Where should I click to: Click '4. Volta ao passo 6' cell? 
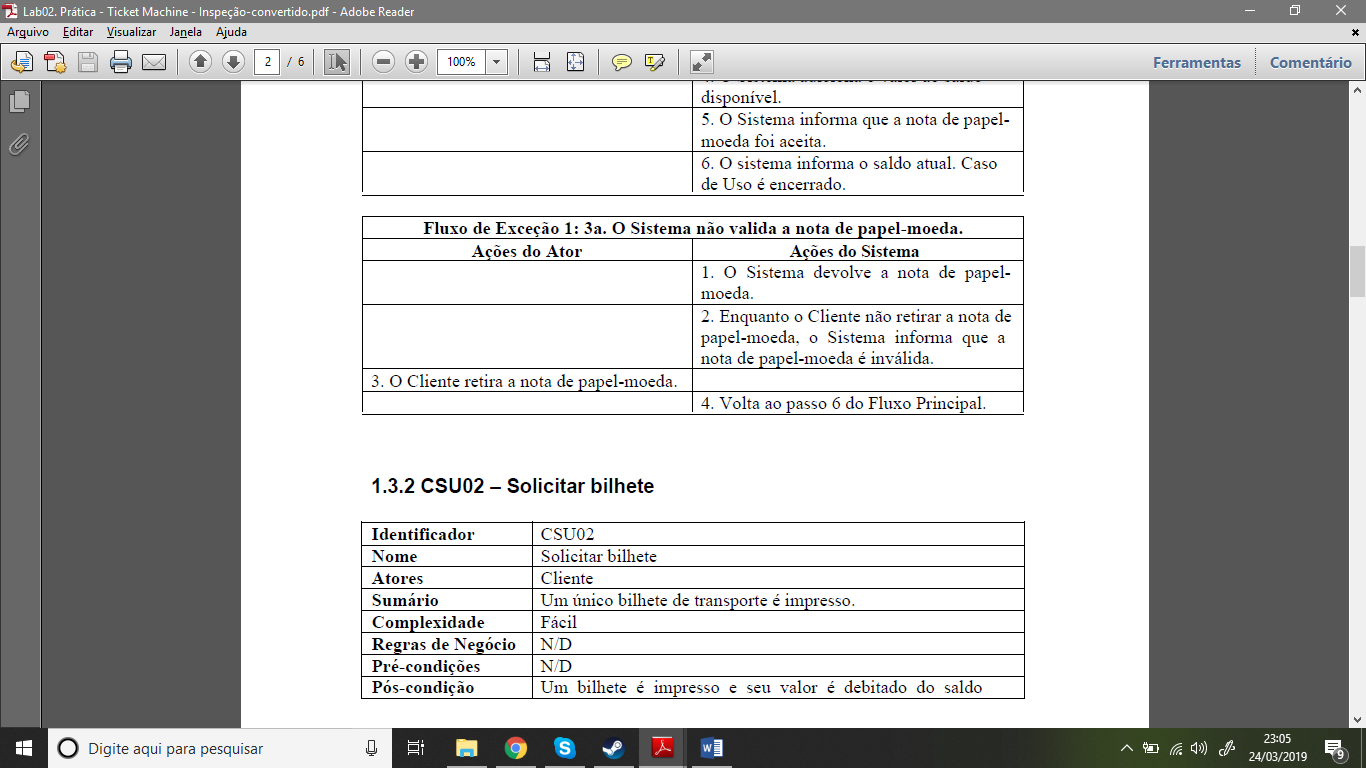pyautogui.click(x=858, y=403)
